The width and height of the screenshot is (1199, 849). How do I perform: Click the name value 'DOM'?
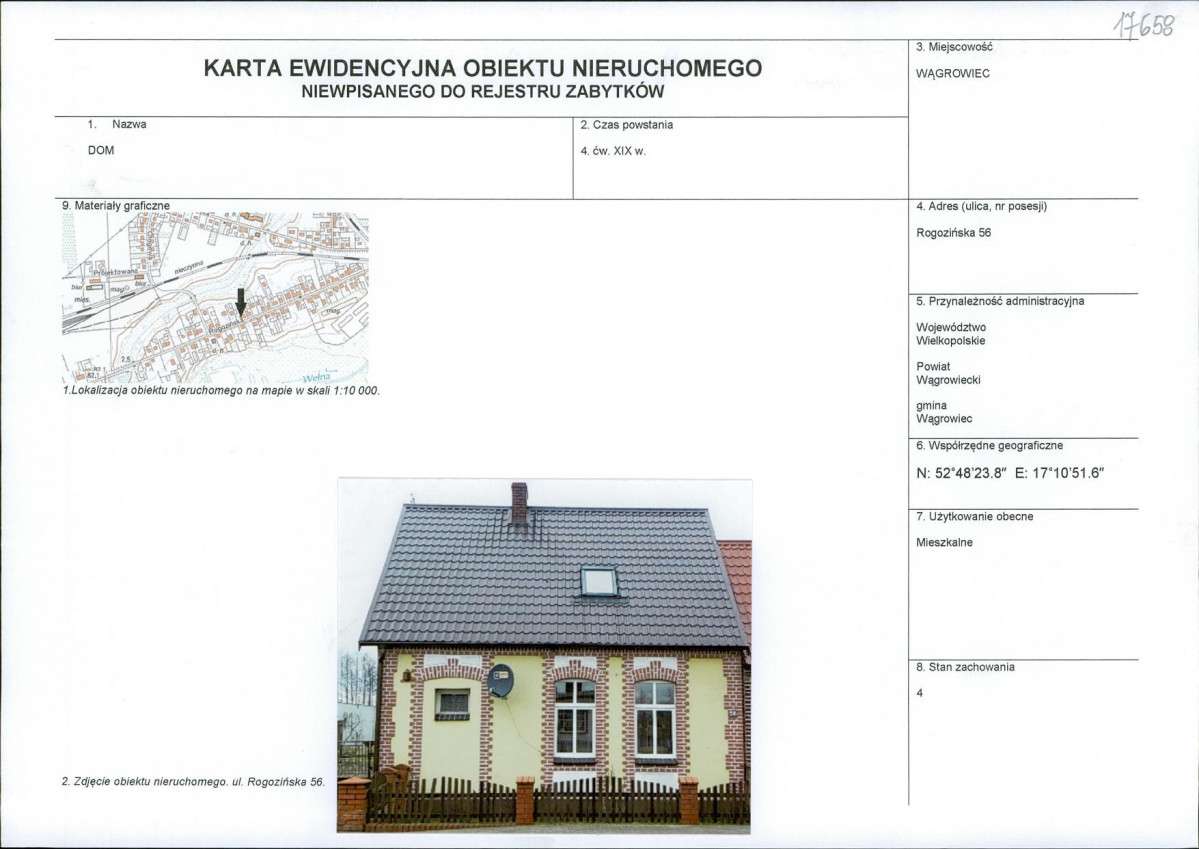[x=101, y=150]
